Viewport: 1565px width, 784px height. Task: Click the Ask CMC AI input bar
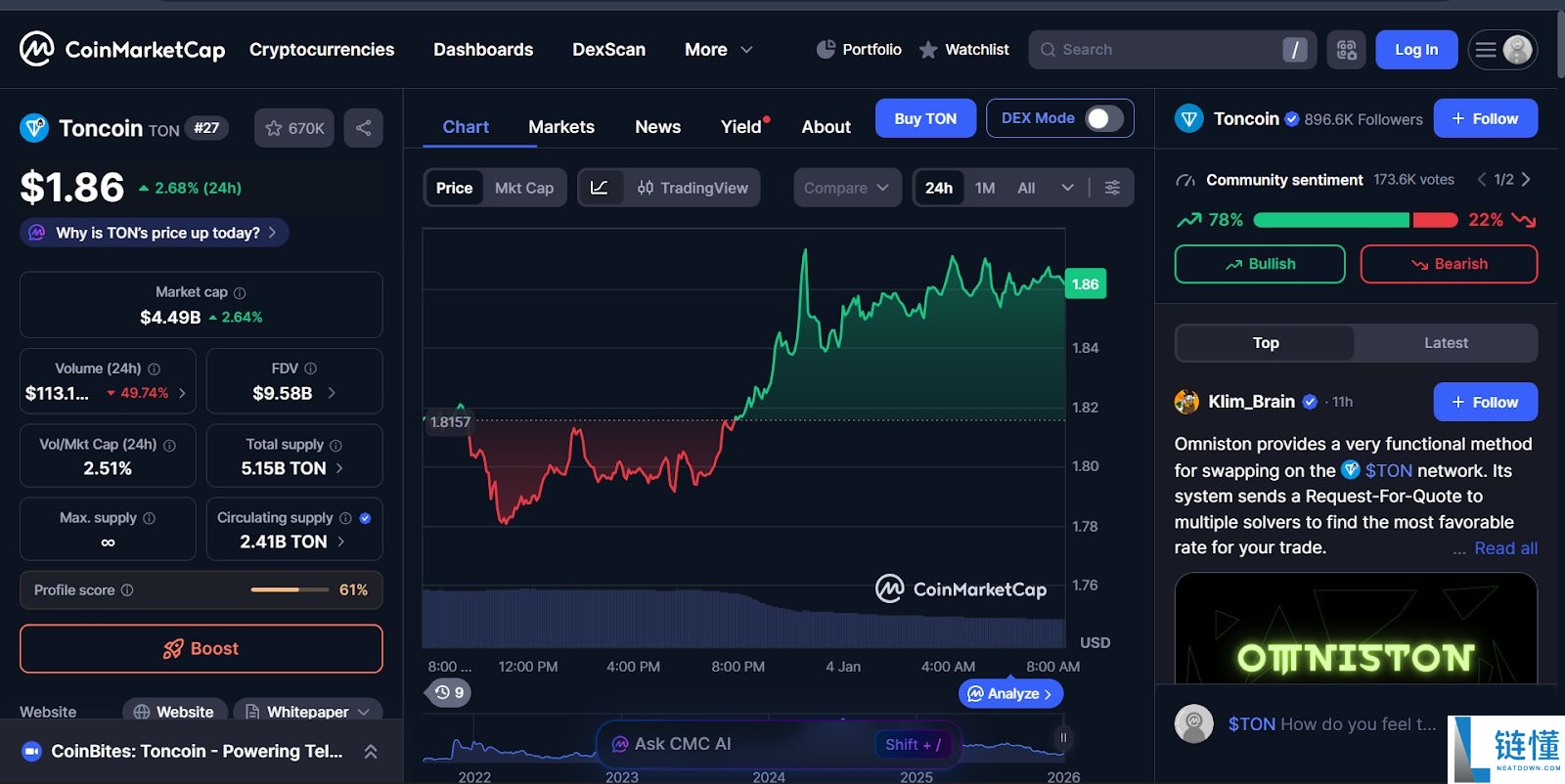point(780,744)
